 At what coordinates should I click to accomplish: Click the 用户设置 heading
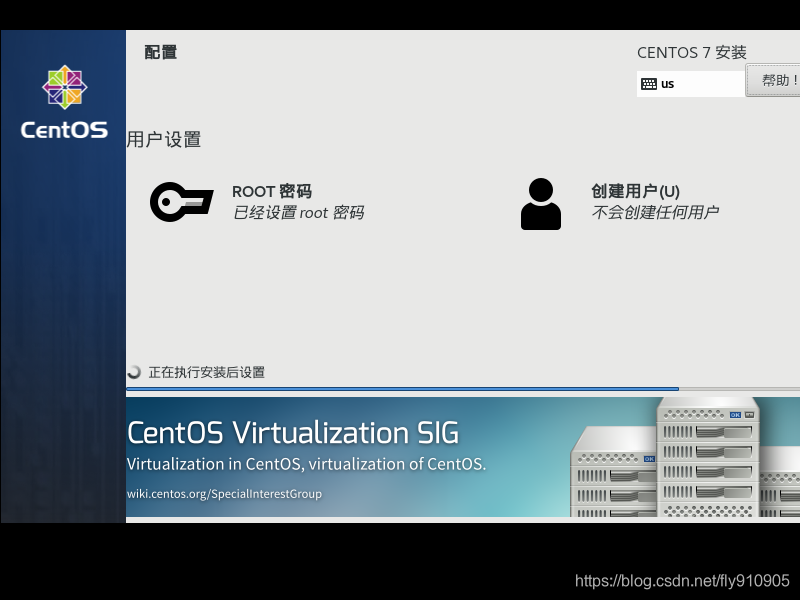164,139
